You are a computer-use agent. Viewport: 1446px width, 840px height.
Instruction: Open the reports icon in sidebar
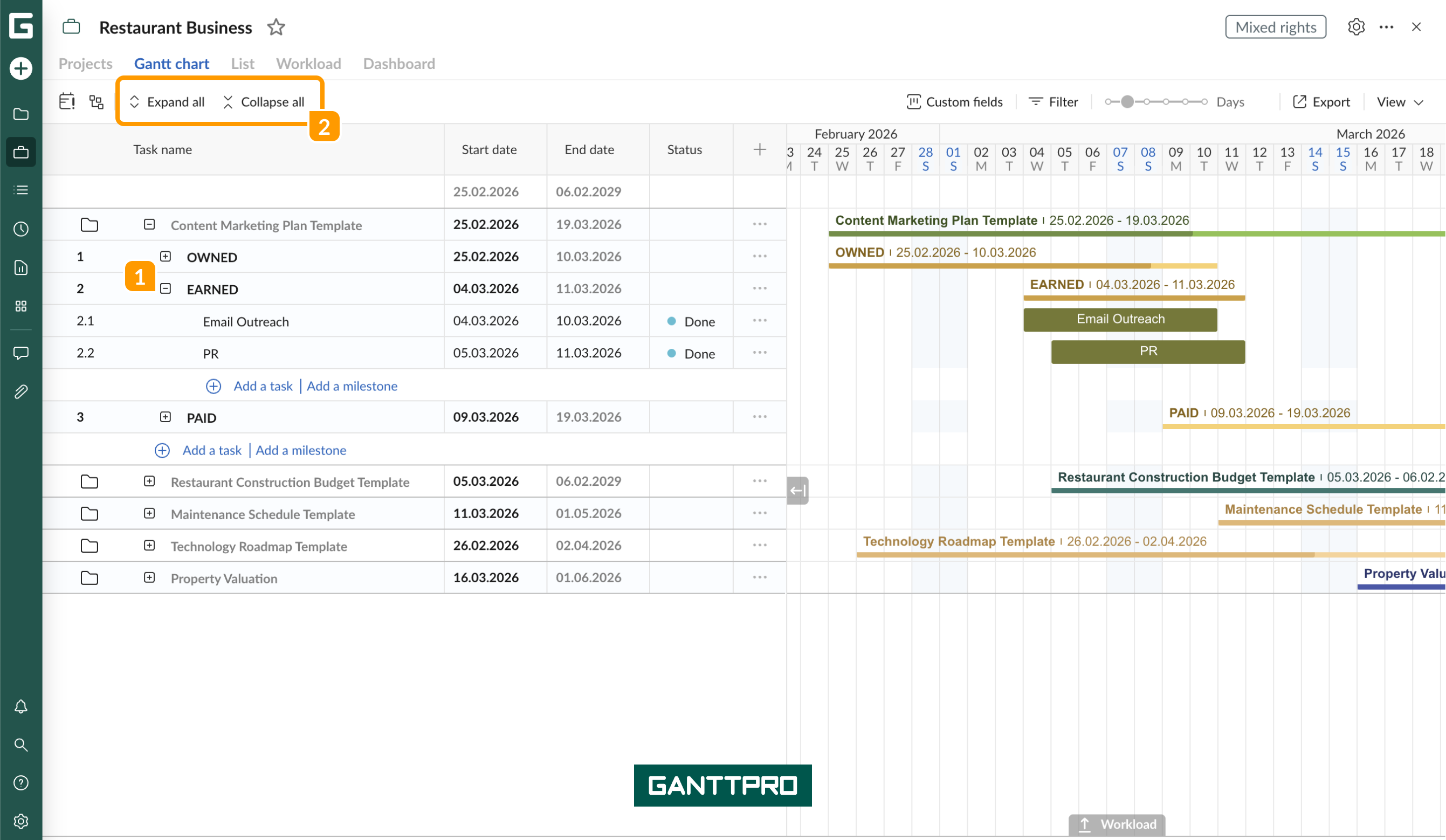(20, 267)
